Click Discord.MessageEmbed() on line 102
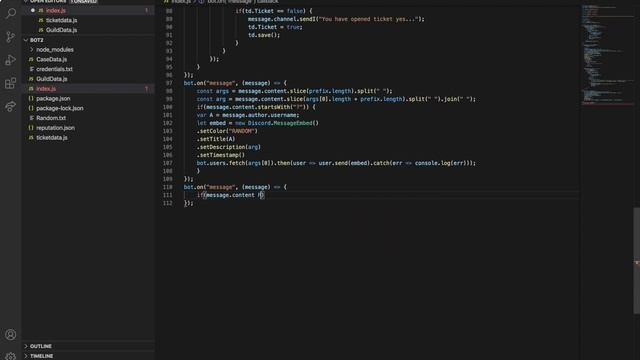 [283, 123]
